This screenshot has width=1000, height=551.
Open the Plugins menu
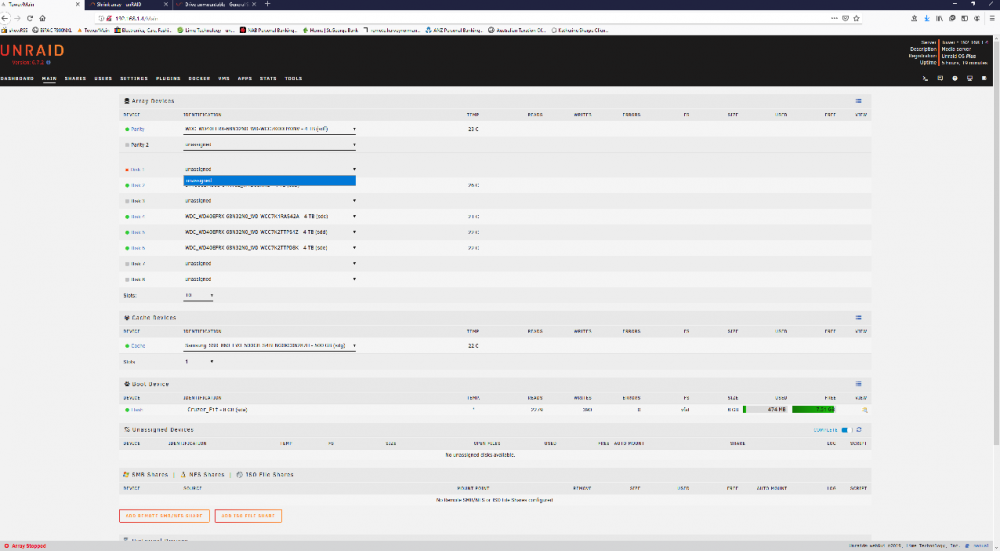pyautogui.click(x=168, y=78)
